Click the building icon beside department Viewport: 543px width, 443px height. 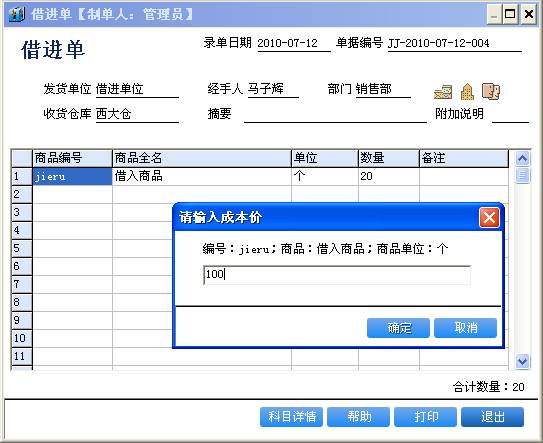coord(467,92)
